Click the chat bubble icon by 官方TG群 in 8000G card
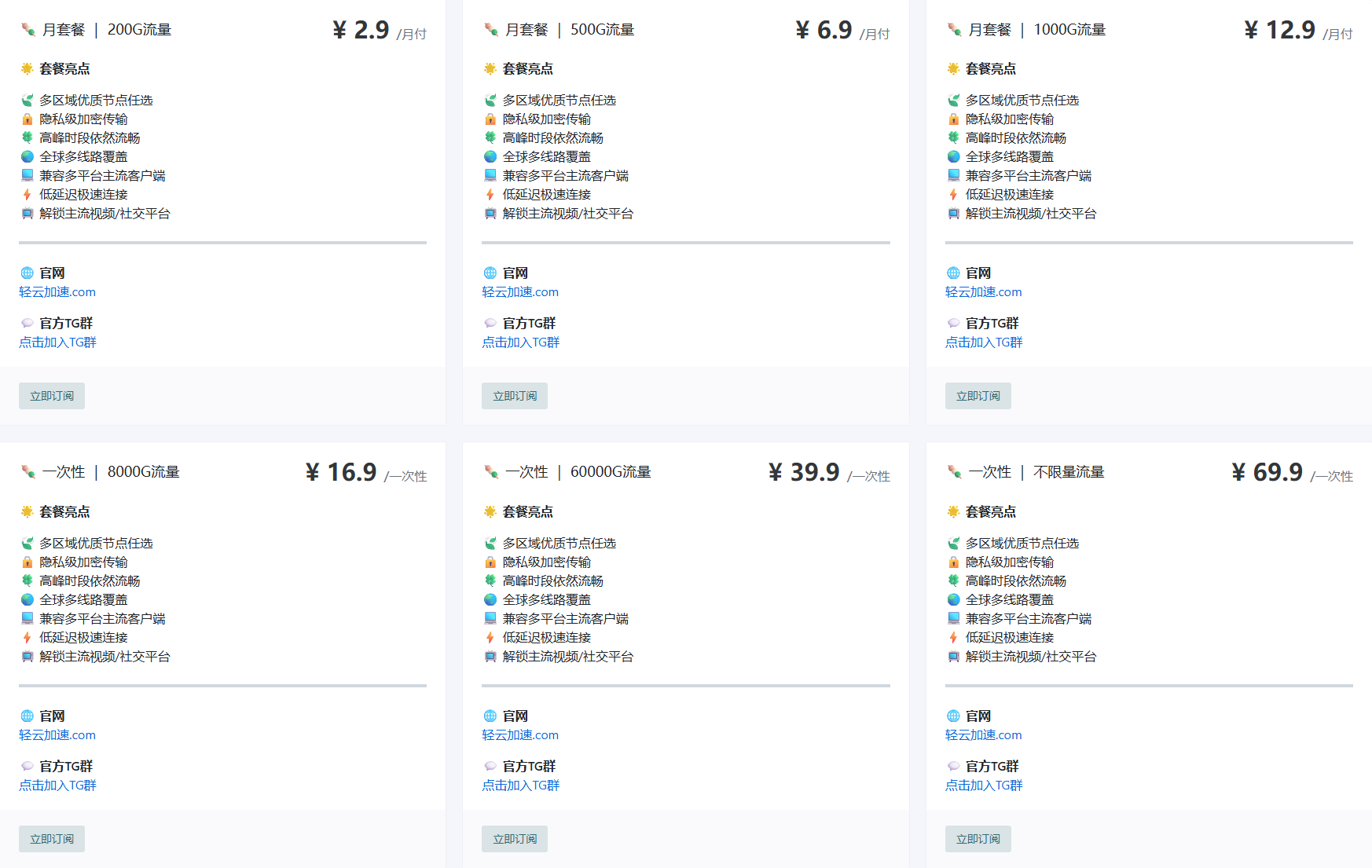Viewport: 1372px width, 868px height. click(28, 767)
